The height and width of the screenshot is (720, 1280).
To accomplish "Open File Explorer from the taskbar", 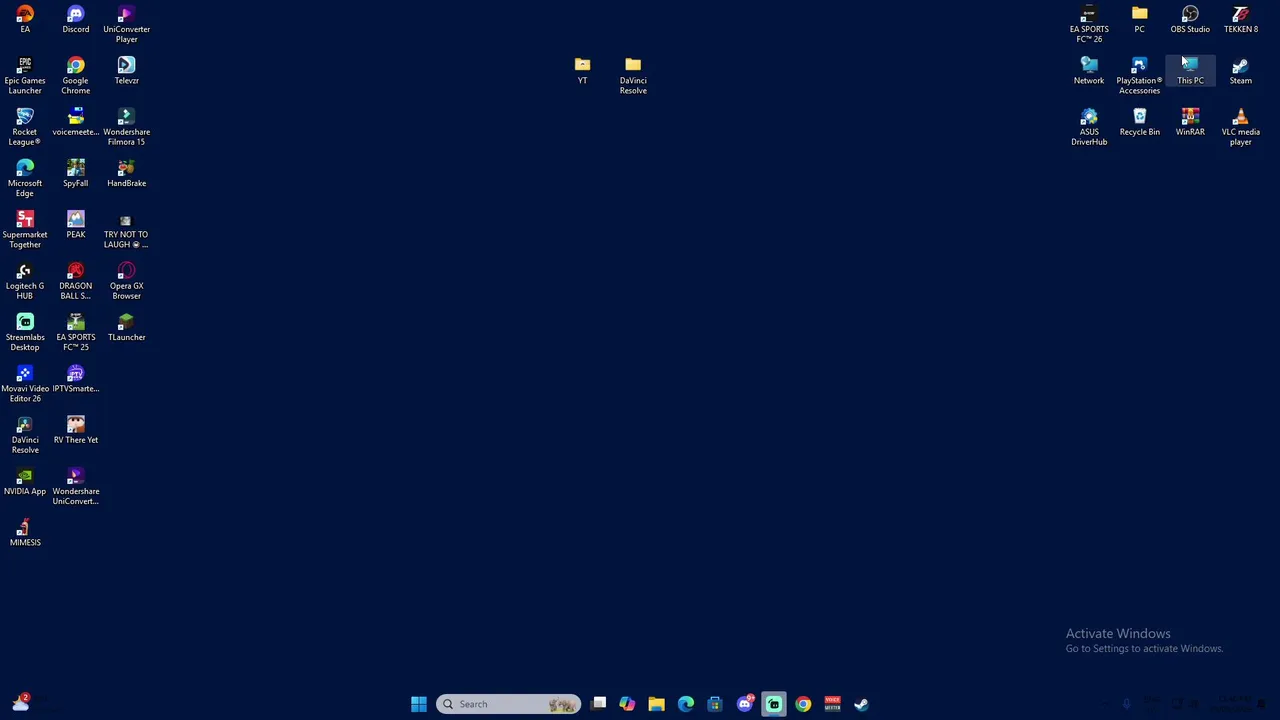I will [656, 704].
